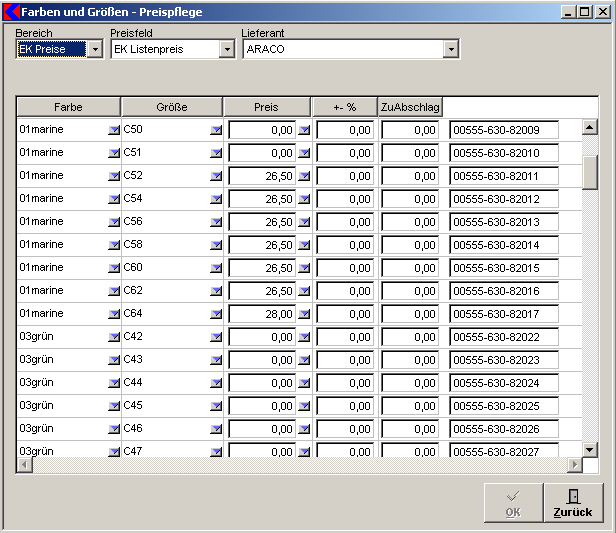This screenshot has width=616, height=533.
Task: Open Größe picker arrow for C44
Action: pos(216,383)
